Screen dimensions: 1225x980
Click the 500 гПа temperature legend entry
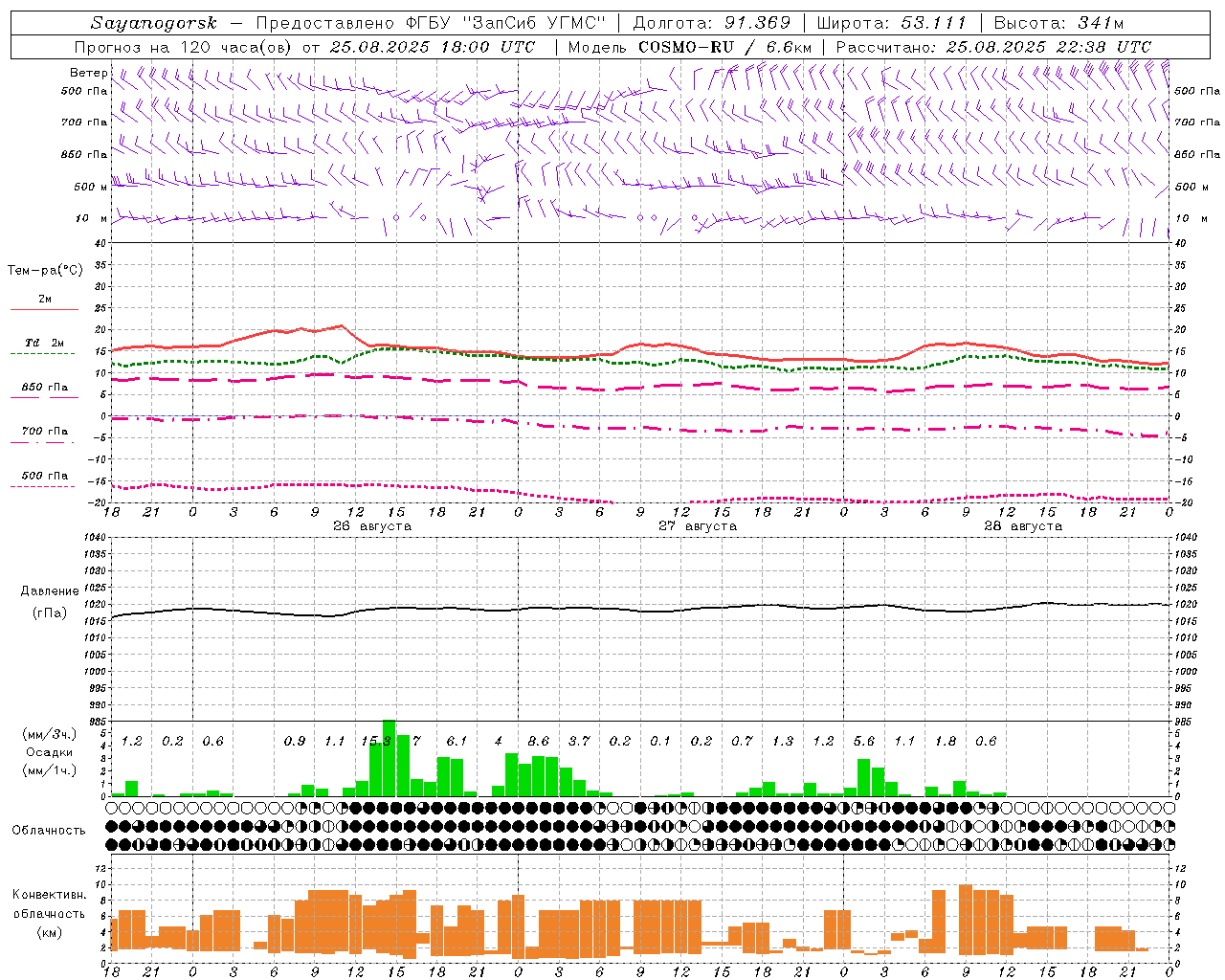[44, 479]
